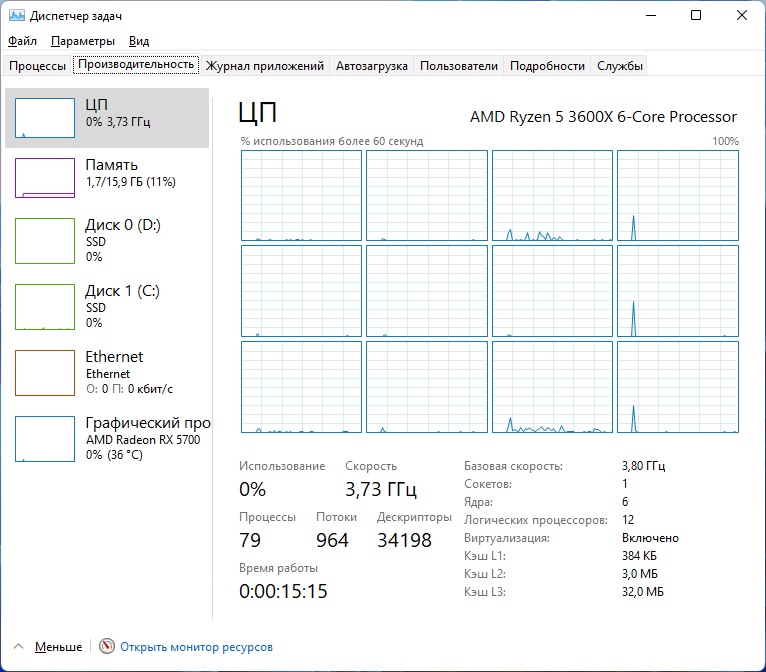Select the CPU mini graph thumbnail
The image size is (766, 672).
pos(45,118)
